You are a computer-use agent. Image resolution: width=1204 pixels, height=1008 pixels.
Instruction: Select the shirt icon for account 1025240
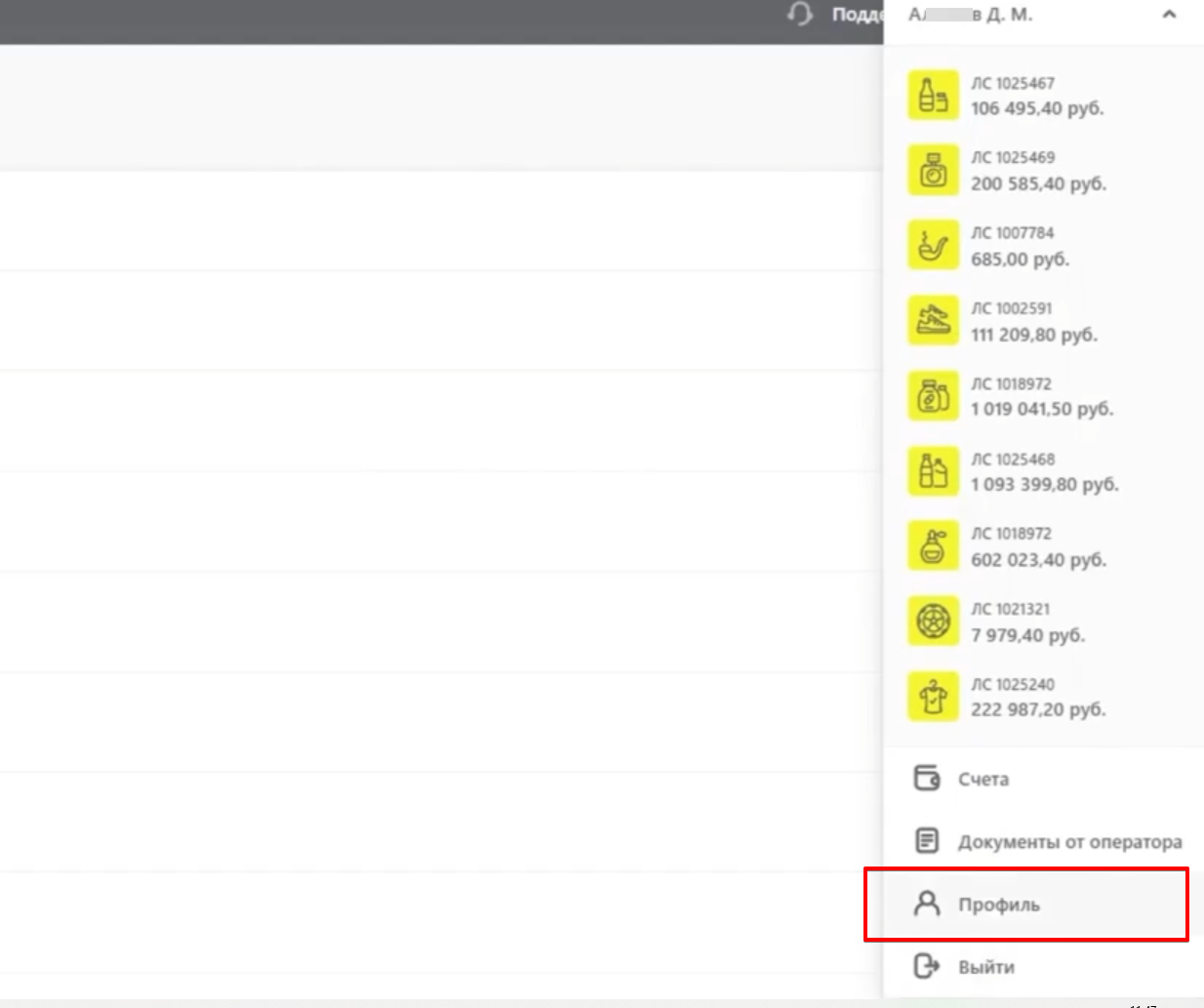coord(934,696)
